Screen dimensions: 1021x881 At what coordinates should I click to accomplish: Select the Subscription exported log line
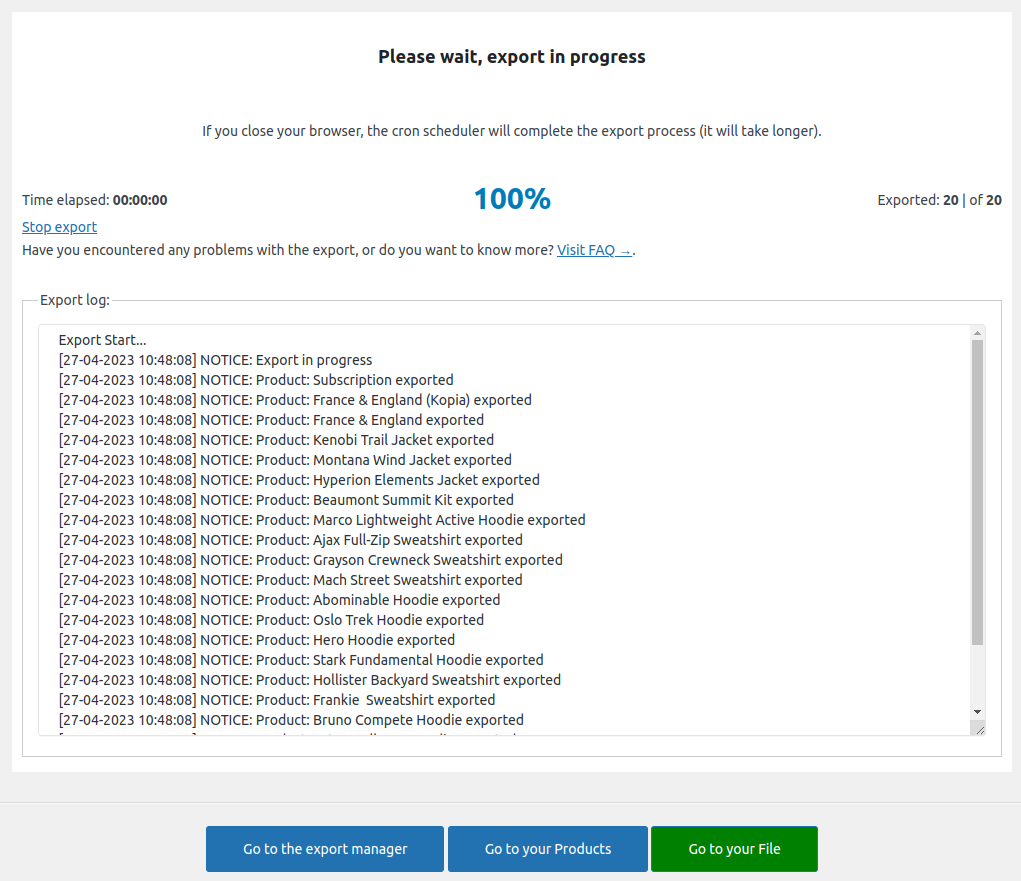coord(256,380)
